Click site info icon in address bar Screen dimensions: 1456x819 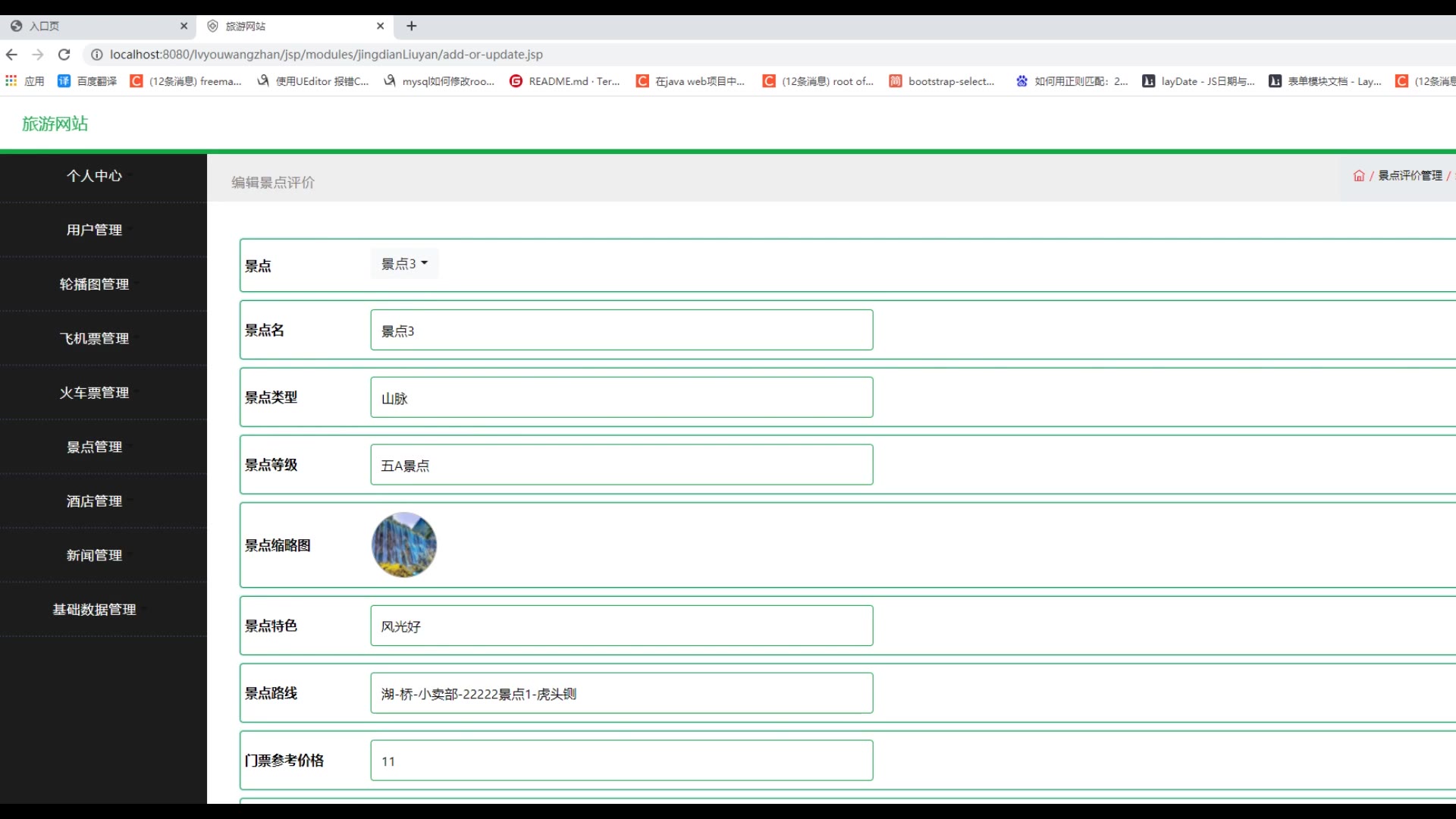(x=96, y=55)
